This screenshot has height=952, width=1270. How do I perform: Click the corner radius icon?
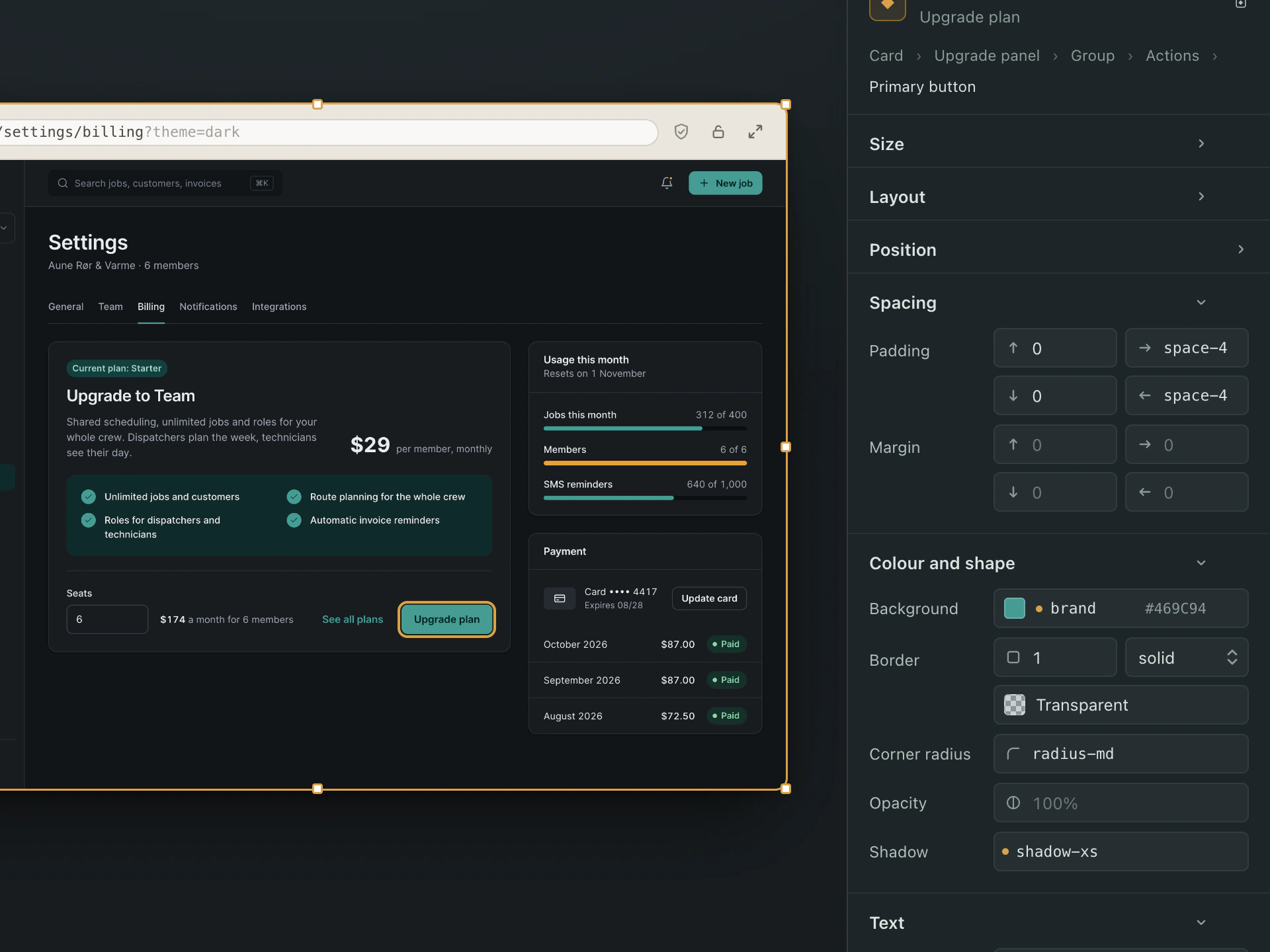click(1013, 754)
